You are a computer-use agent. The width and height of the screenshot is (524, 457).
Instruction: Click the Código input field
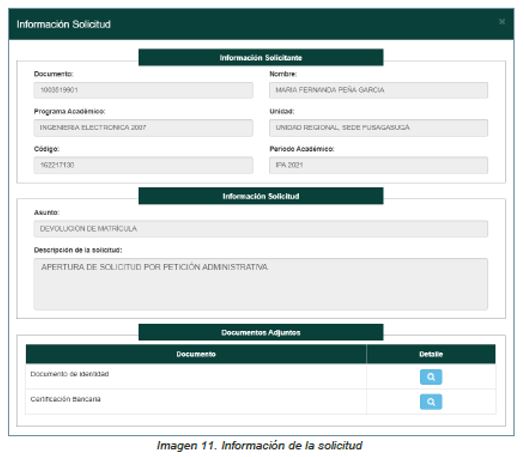[x=143, y=165]
